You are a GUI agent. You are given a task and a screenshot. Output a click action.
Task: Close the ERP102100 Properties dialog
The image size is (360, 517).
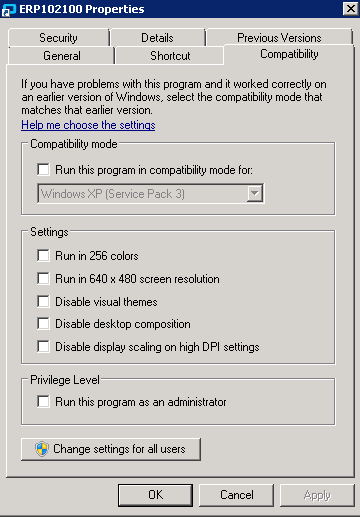click(351, 8)
